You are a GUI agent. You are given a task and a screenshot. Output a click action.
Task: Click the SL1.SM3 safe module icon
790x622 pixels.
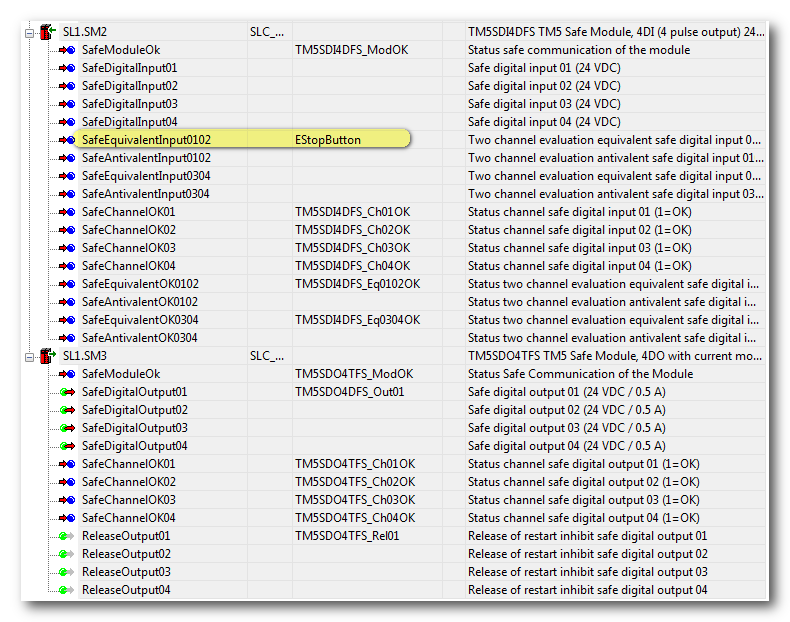[x=47, y=356]
